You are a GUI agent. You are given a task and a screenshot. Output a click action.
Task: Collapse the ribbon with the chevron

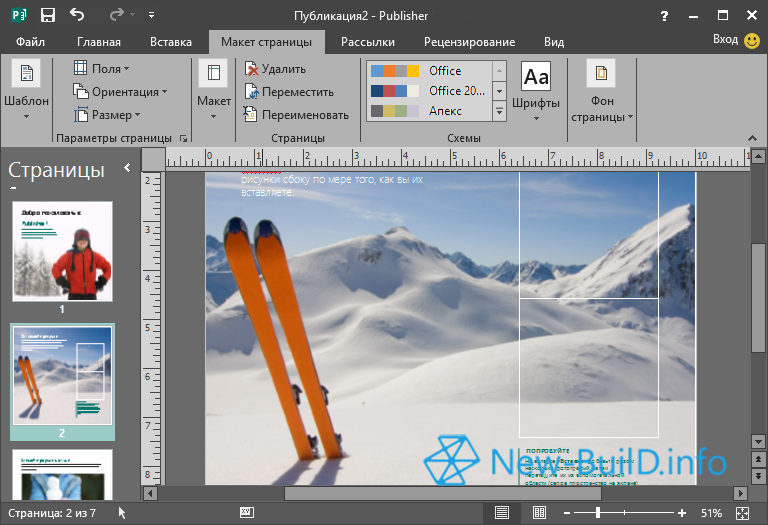[752, 139]
